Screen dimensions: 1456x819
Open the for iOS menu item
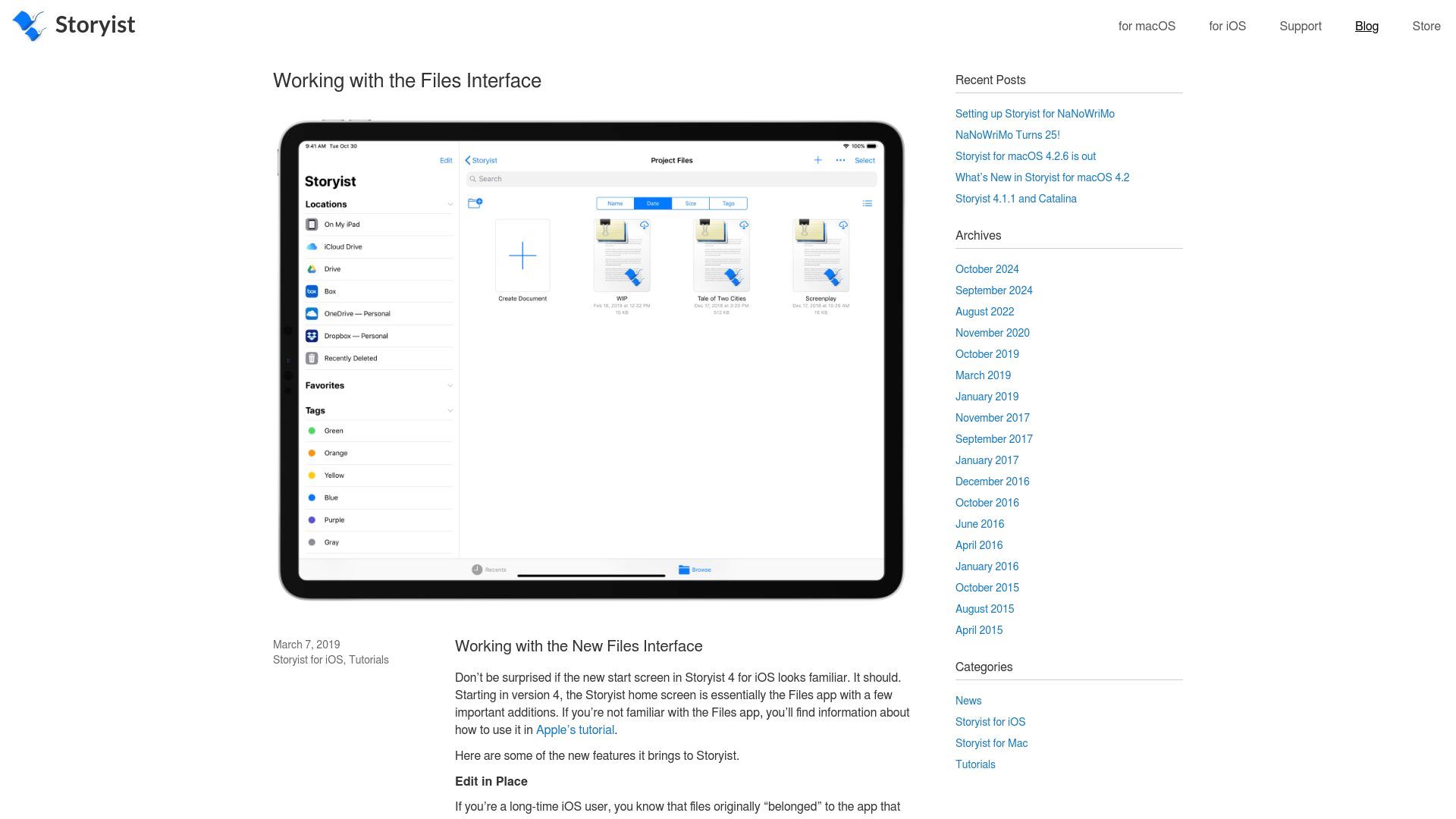[1227, 26]
